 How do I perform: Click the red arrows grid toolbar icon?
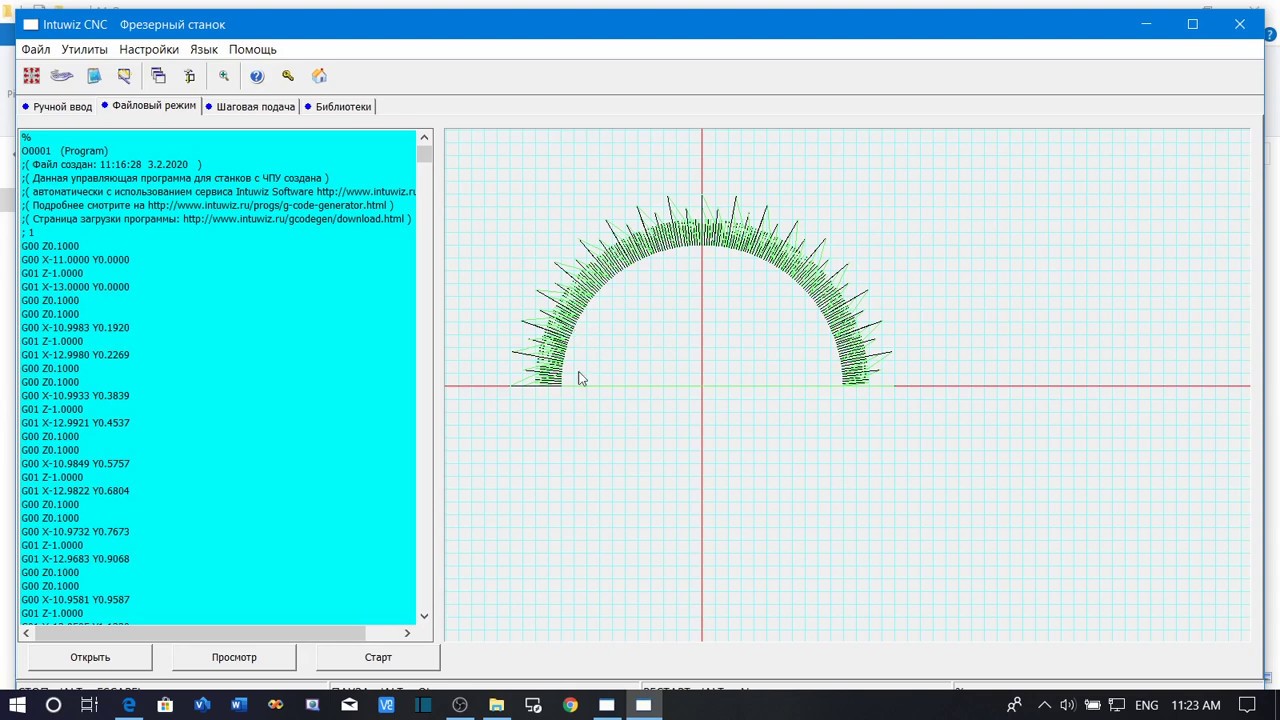coord(32,76)
